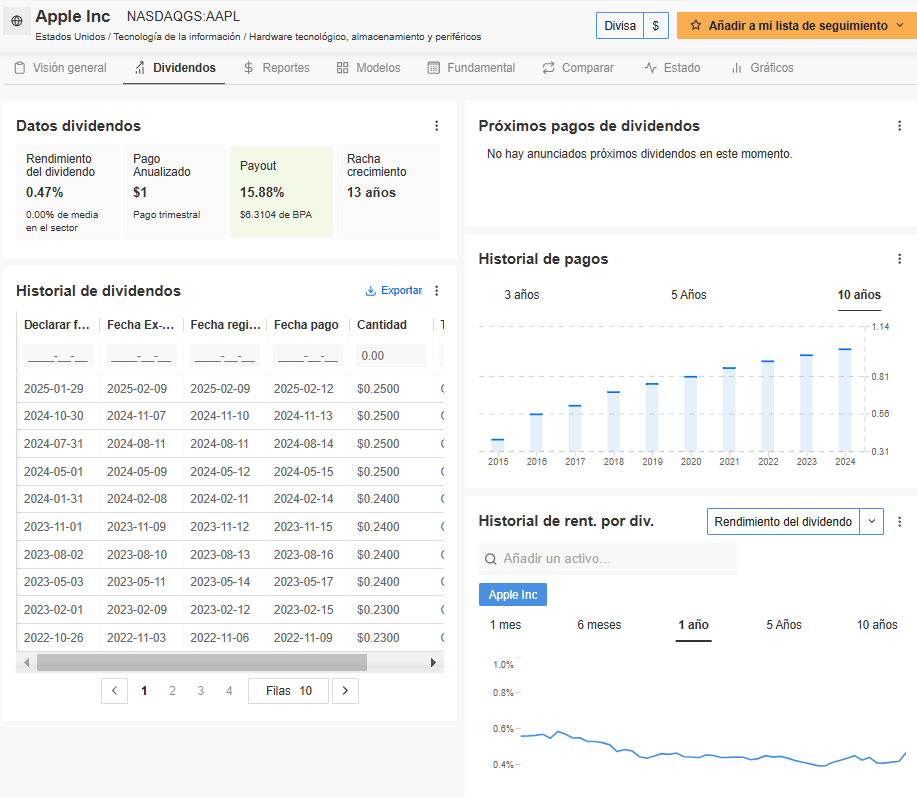Image resolution: width=917 pixels, height=797 pixels.
Task: Click the search magnifier in Añadir un activo
Action: pos(491,559)
